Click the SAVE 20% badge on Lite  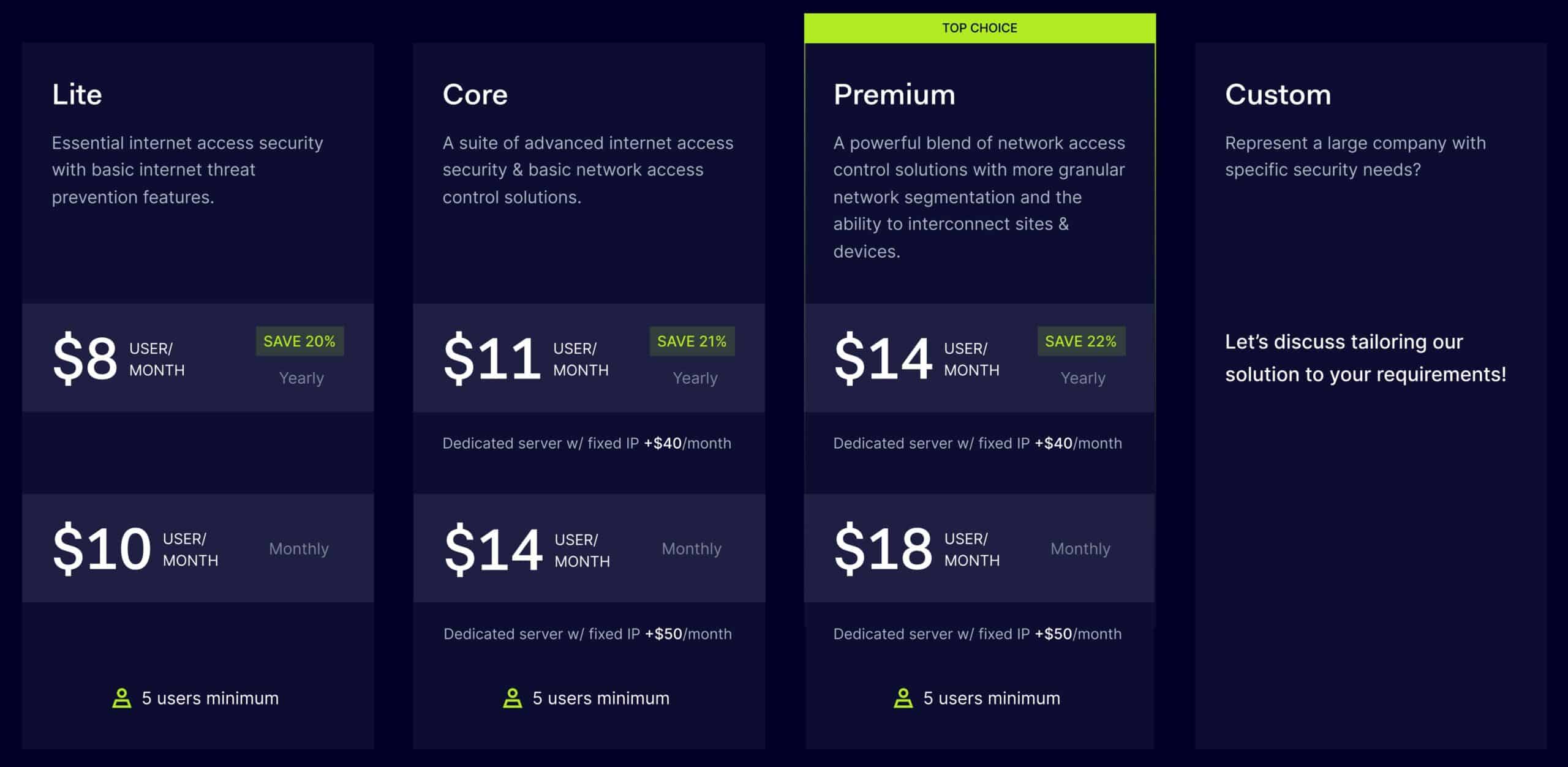click(x=300, y=341)
